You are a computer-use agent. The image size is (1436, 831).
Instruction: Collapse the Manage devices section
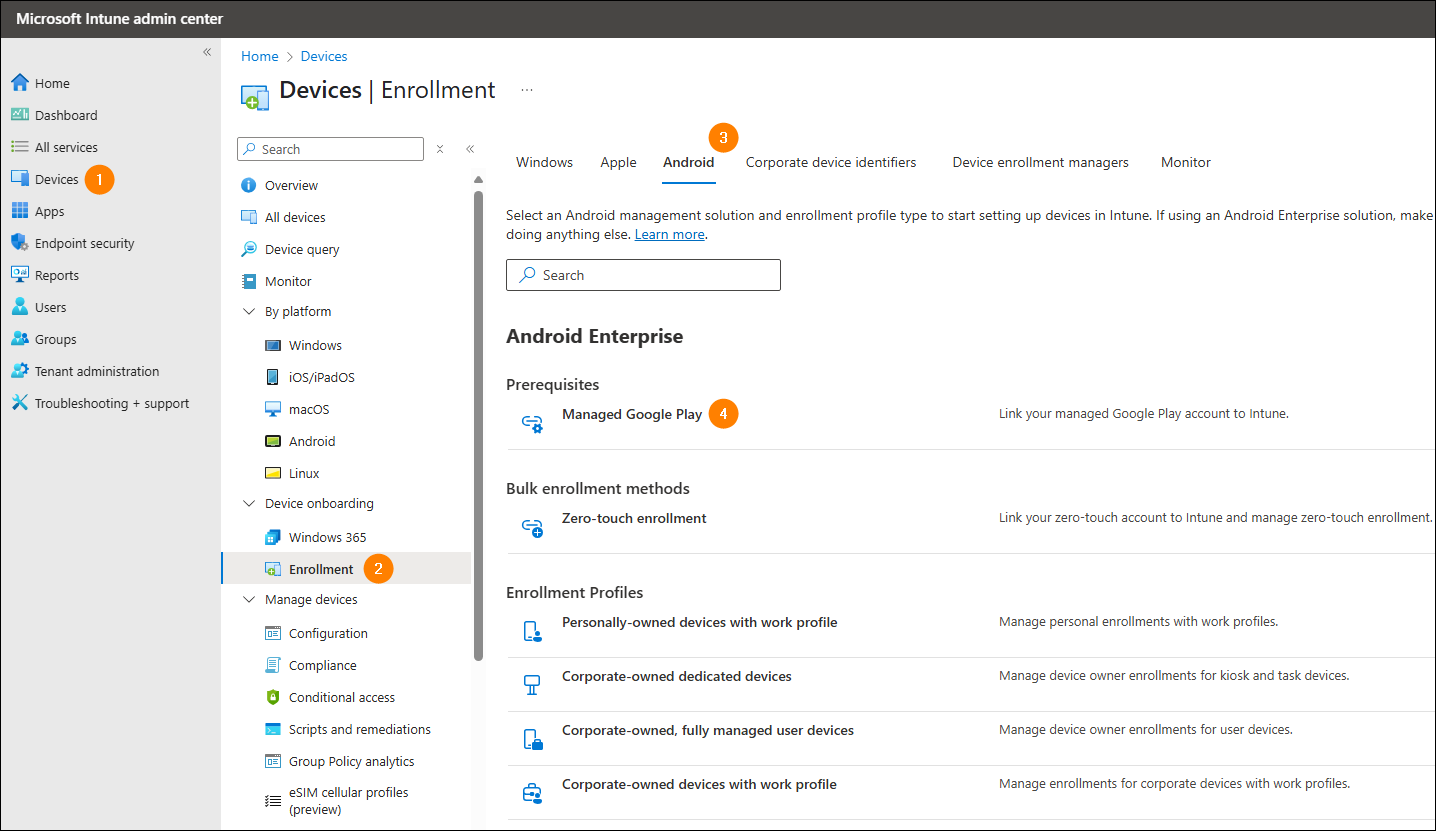(249, 600)
